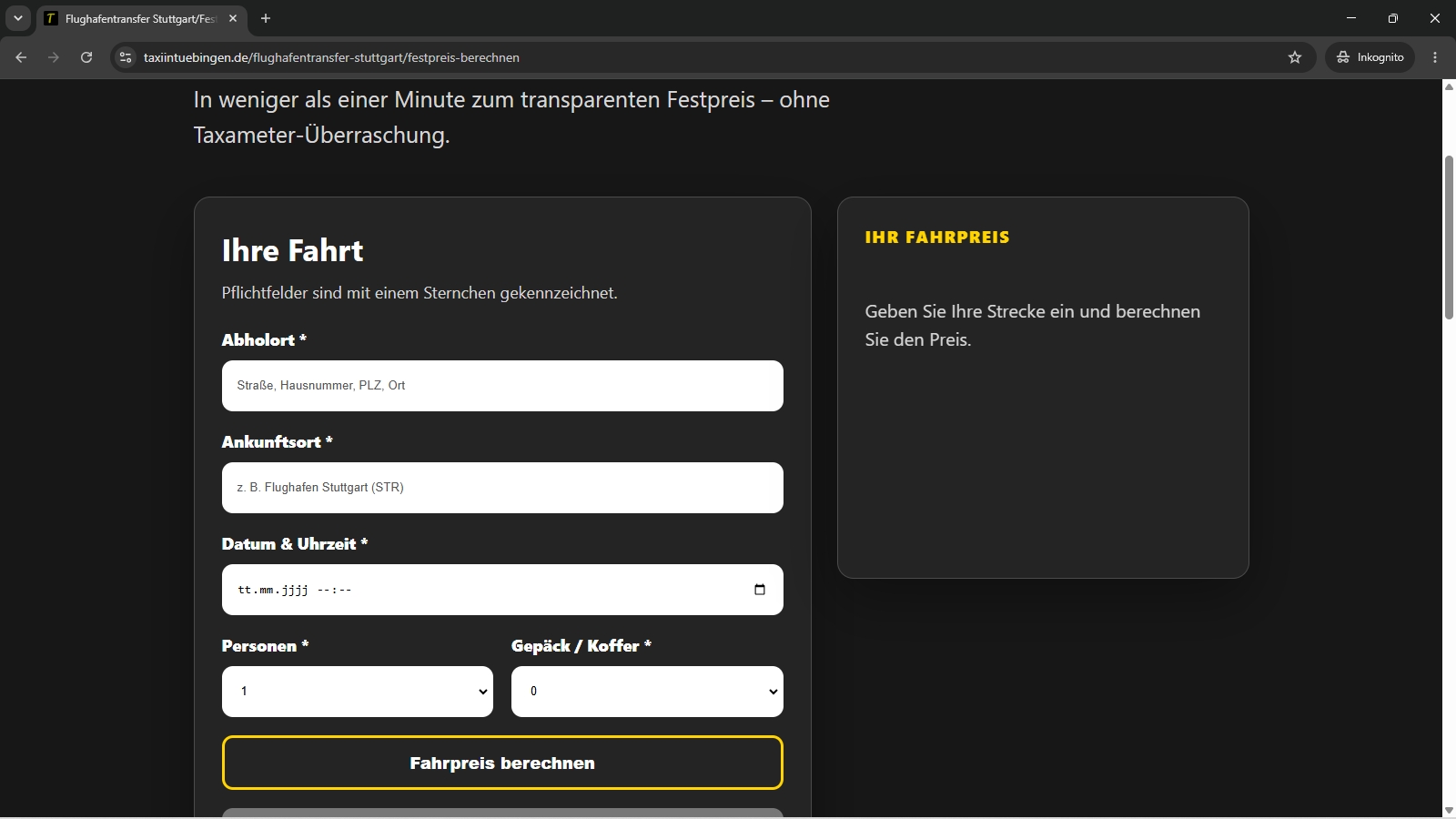
Task: Click the scrollbar down arrow
Action: click(1449, 811)
